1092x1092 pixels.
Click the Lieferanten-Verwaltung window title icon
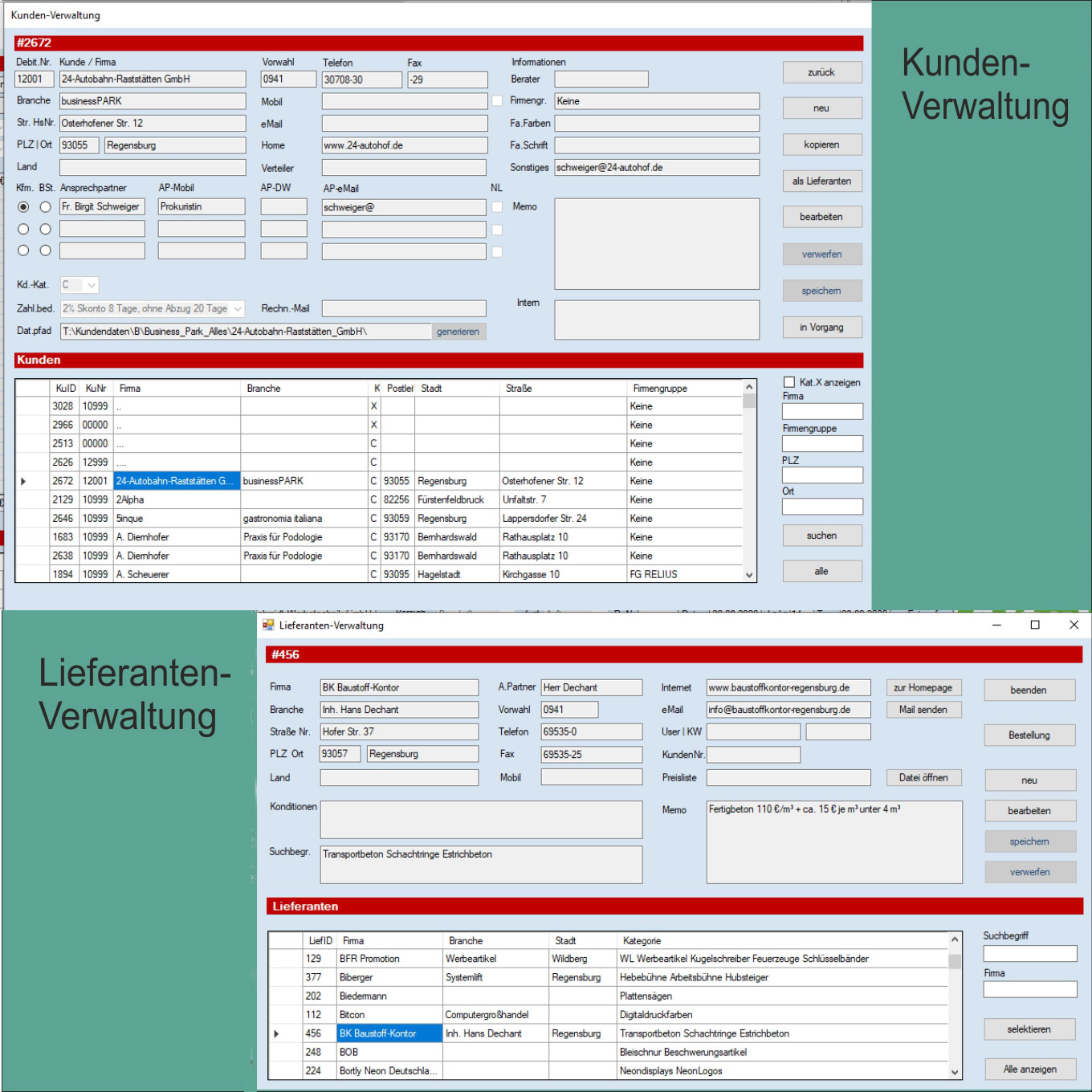click(268, 625)
